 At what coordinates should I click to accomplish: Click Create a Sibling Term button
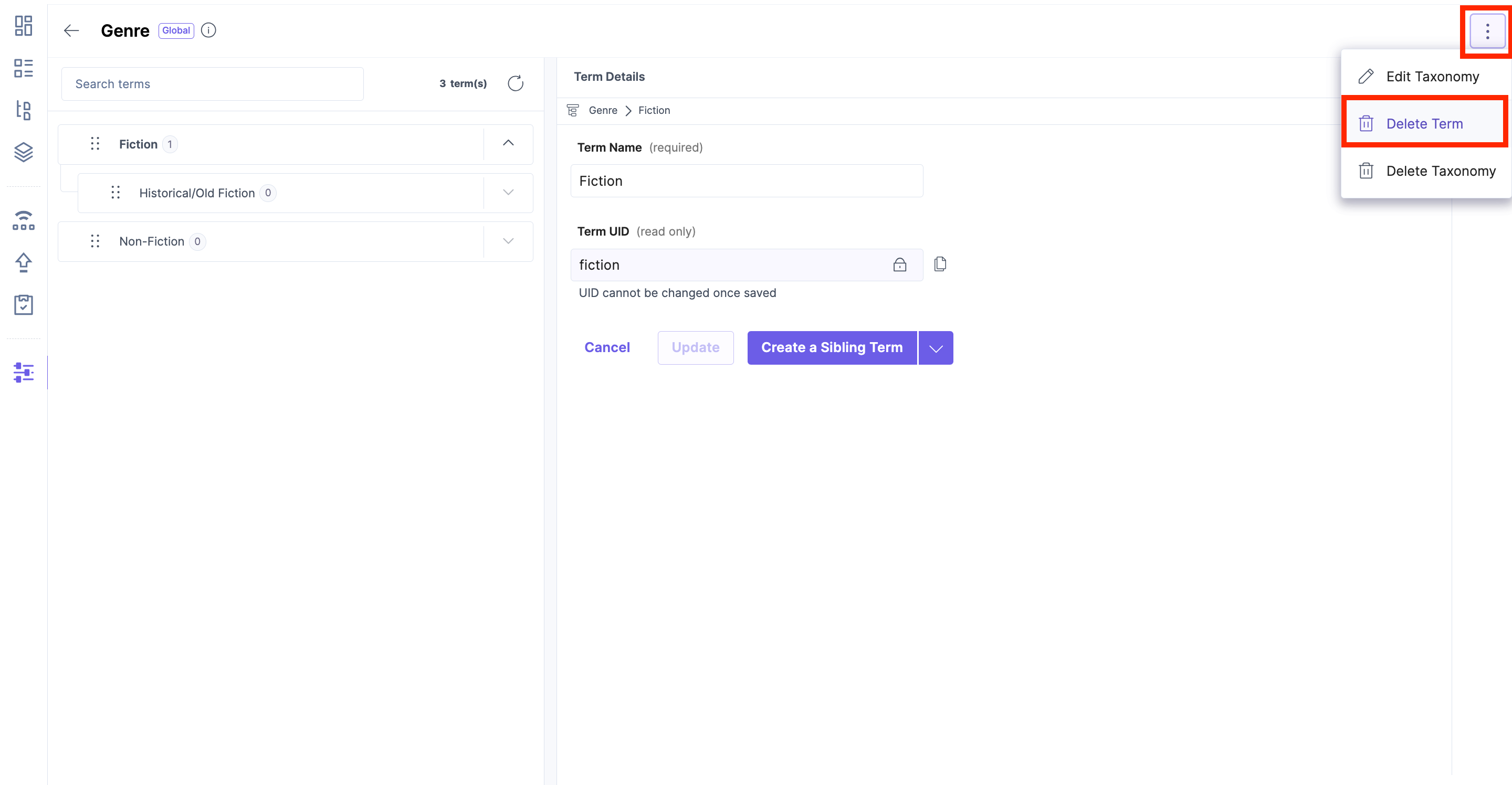tap(832, 347)
